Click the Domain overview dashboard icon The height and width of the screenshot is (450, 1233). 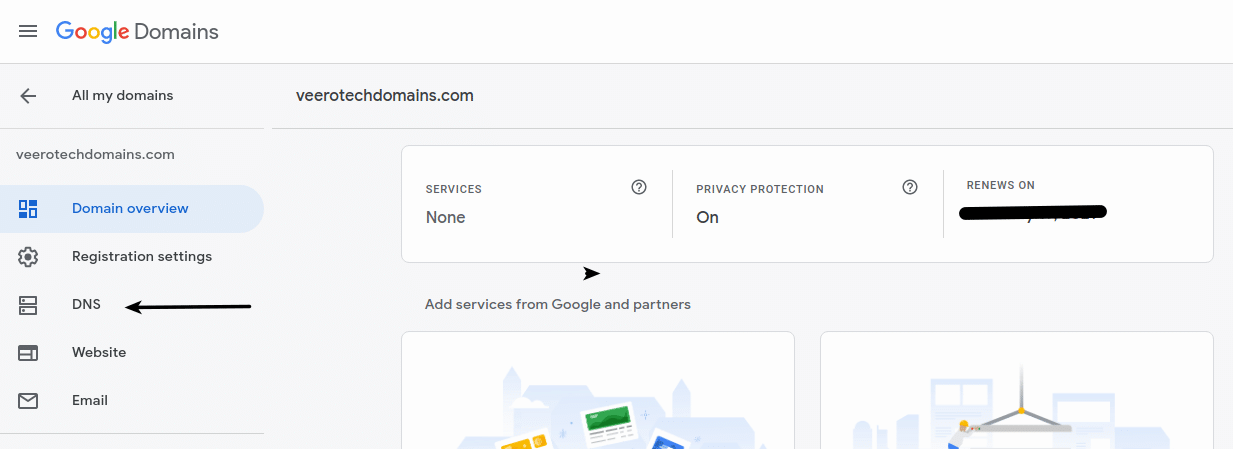(x=28, y=209)
